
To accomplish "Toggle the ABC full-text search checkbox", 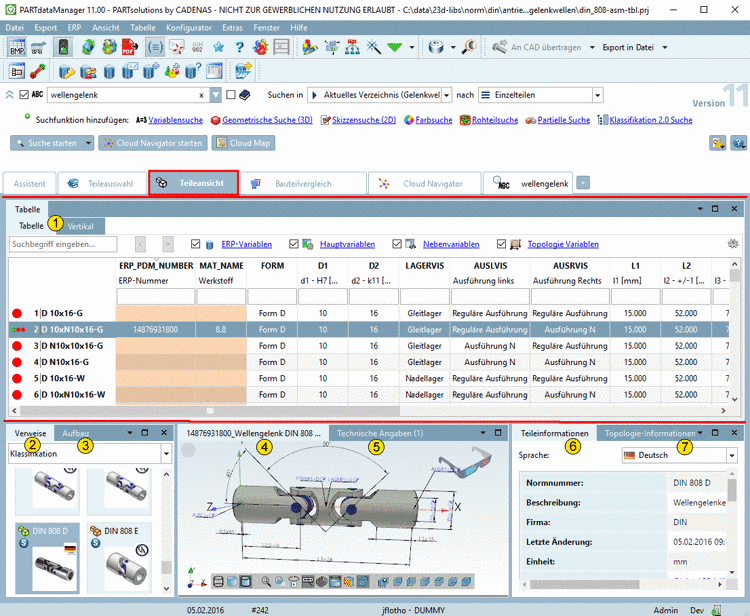I will tap(23, 95).
